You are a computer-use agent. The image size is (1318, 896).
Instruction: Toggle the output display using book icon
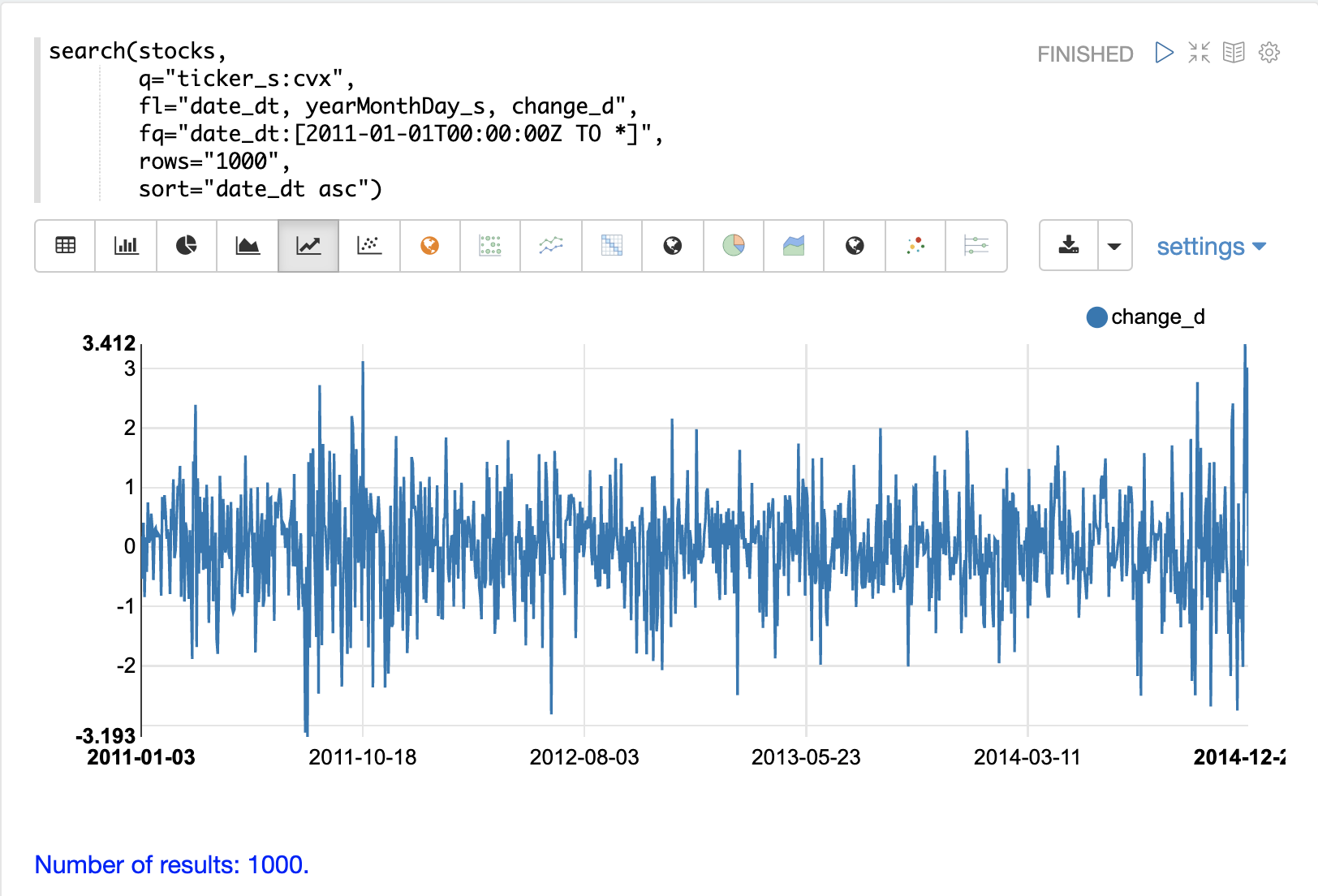1234,53
